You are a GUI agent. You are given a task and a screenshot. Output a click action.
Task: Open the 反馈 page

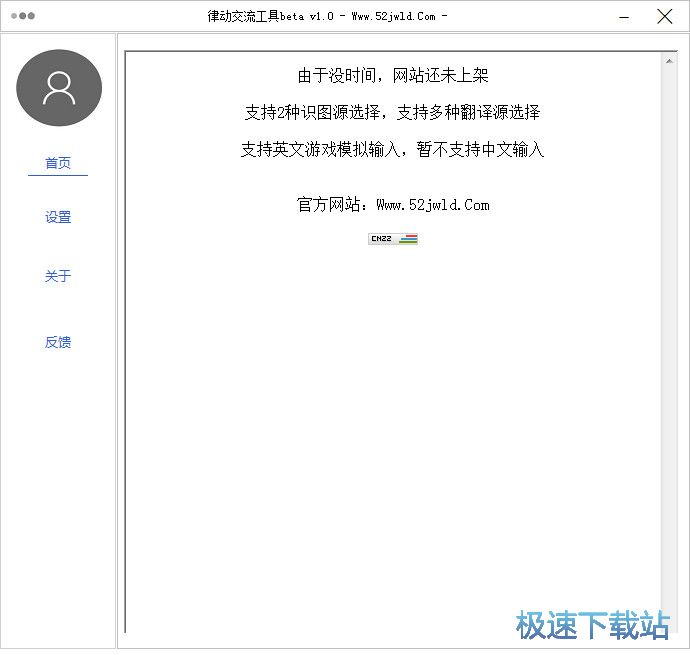[58, 342]
